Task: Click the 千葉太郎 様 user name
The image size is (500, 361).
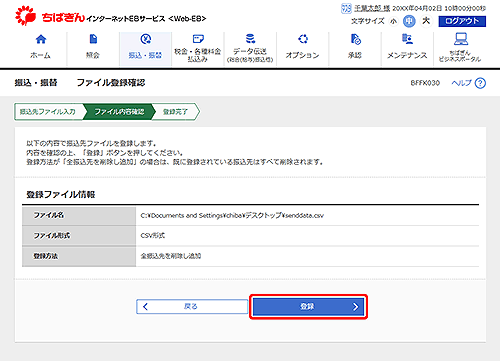Action: pyautogui.click(x=372, y=8)
